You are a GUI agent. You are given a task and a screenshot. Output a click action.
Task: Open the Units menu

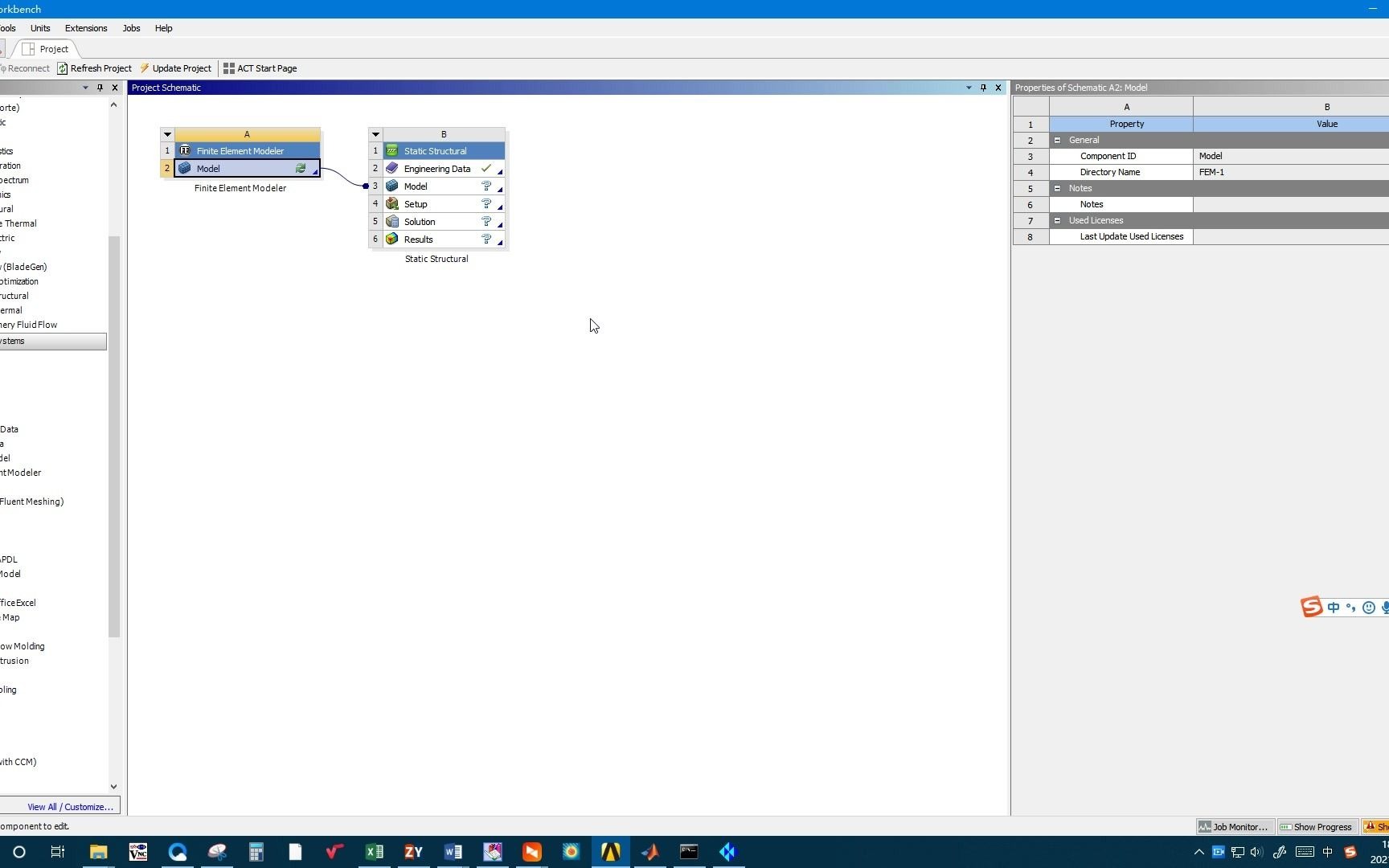40,28
